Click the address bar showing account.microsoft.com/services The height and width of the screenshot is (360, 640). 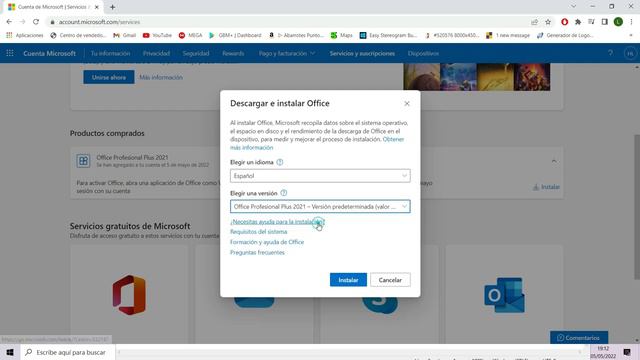pyautogui.click(x=286, y=22)
